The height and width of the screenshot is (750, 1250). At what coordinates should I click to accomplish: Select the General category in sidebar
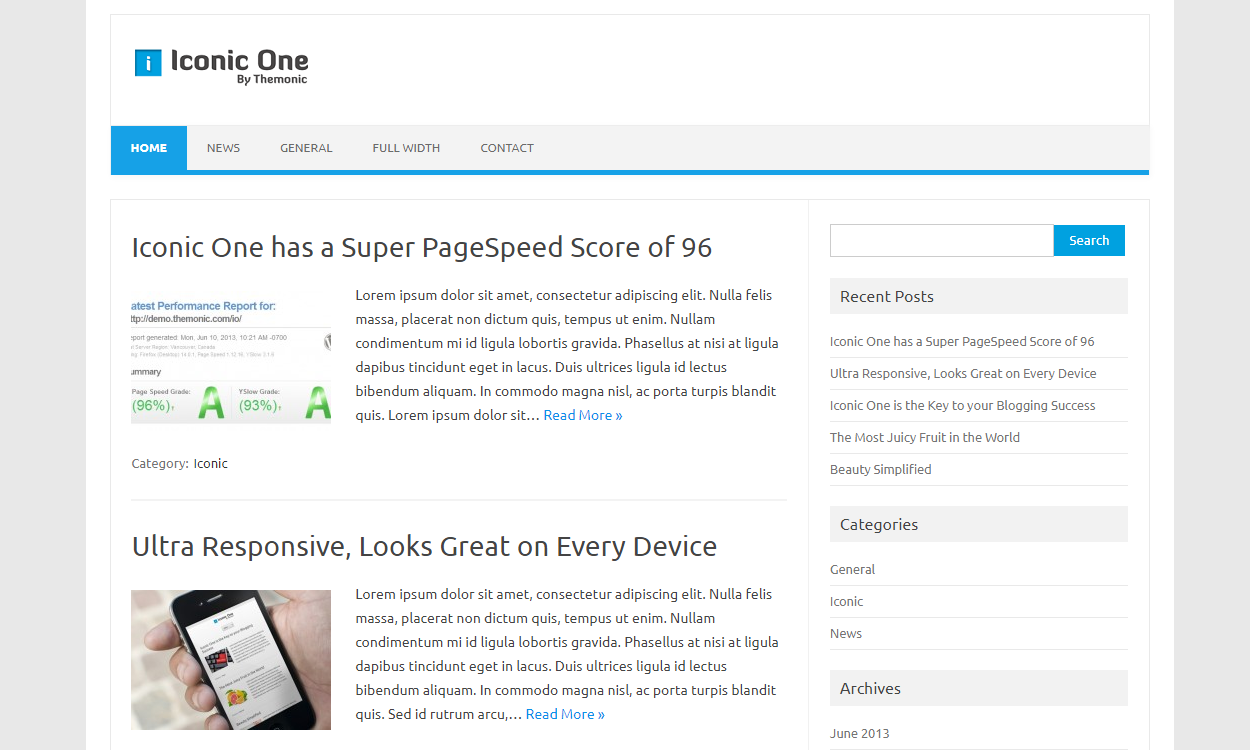pyautogui.click(x=852, y=569)
